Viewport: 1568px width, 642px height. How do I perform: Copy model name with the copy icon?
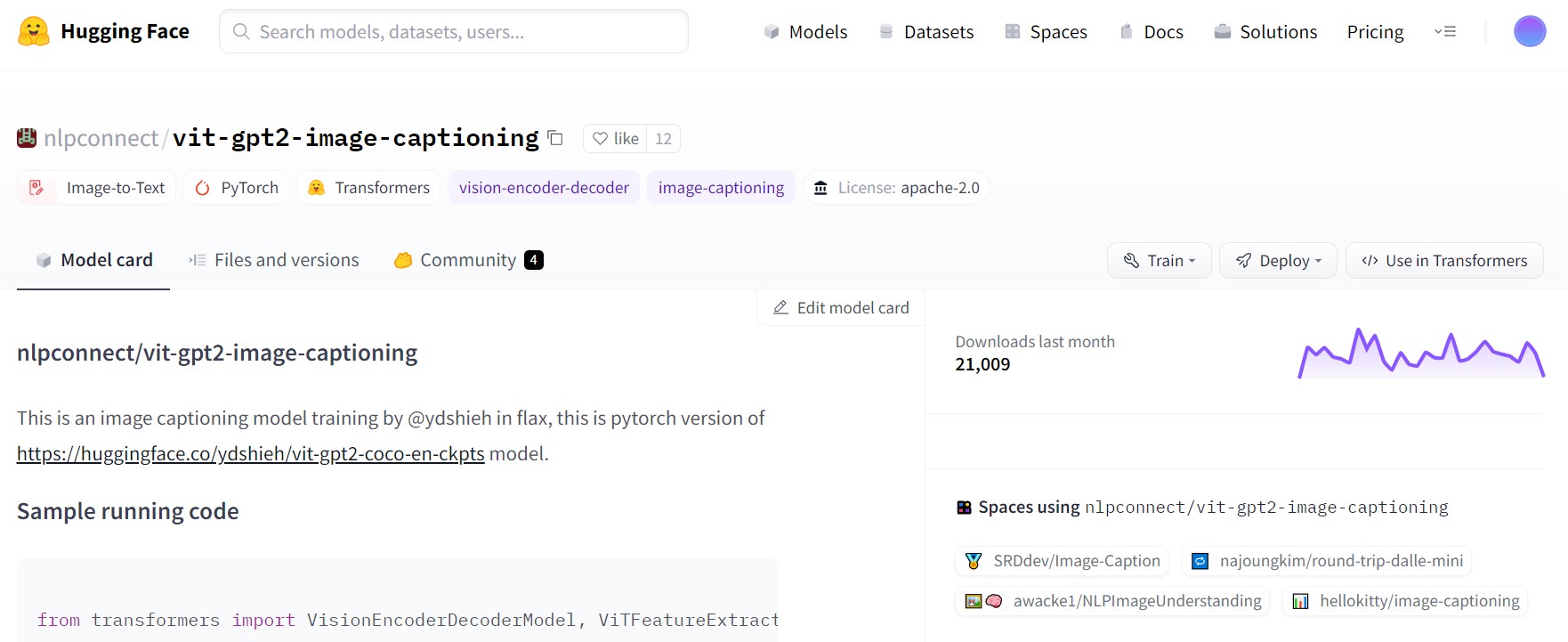point(555,138)
